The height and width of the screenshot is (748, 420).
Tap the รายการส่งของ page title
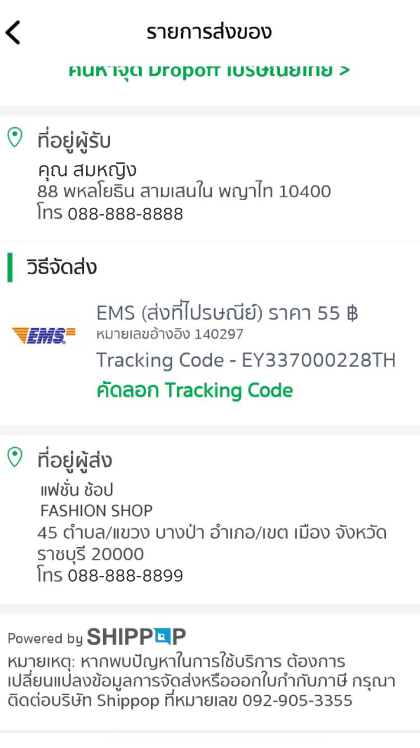point(209,32)
